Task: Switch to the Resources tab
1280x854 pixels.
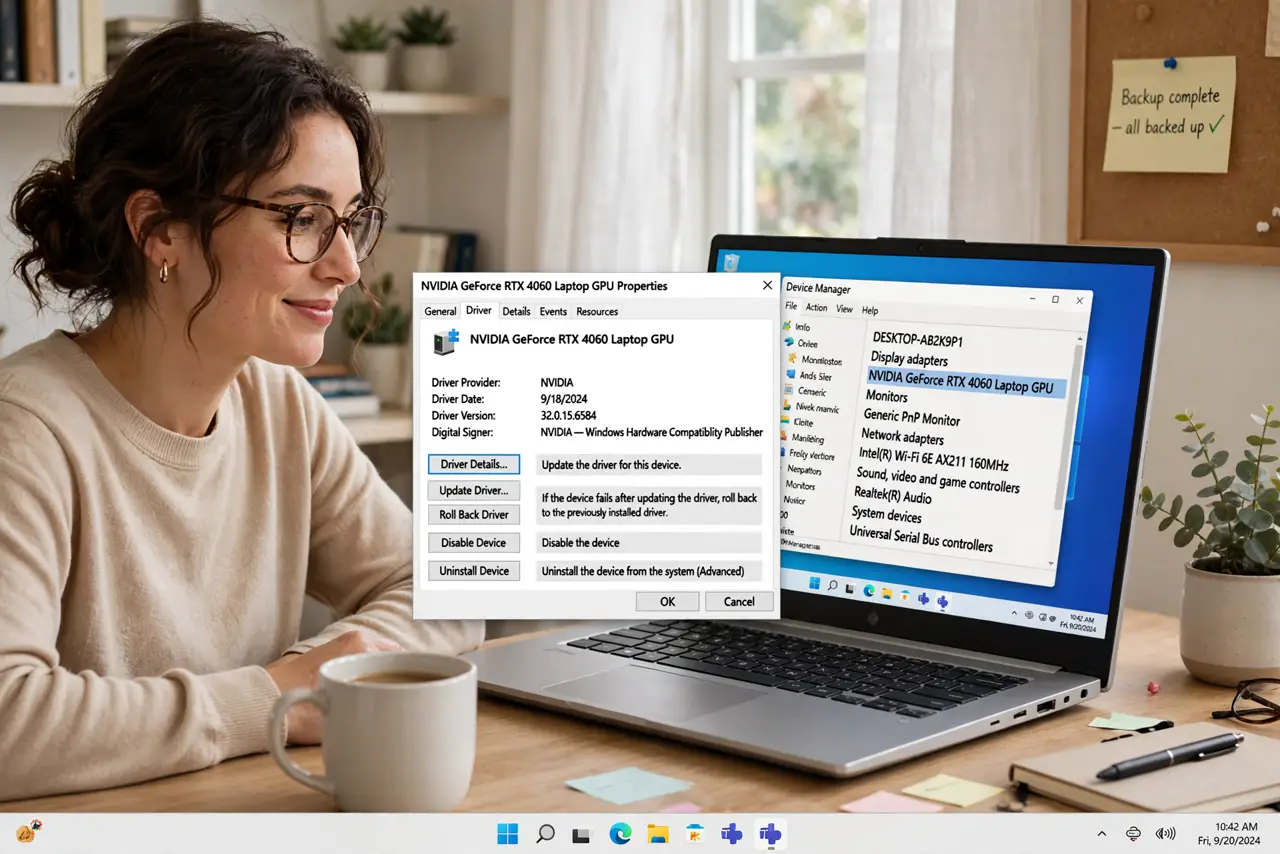Action: click(597, 311)
